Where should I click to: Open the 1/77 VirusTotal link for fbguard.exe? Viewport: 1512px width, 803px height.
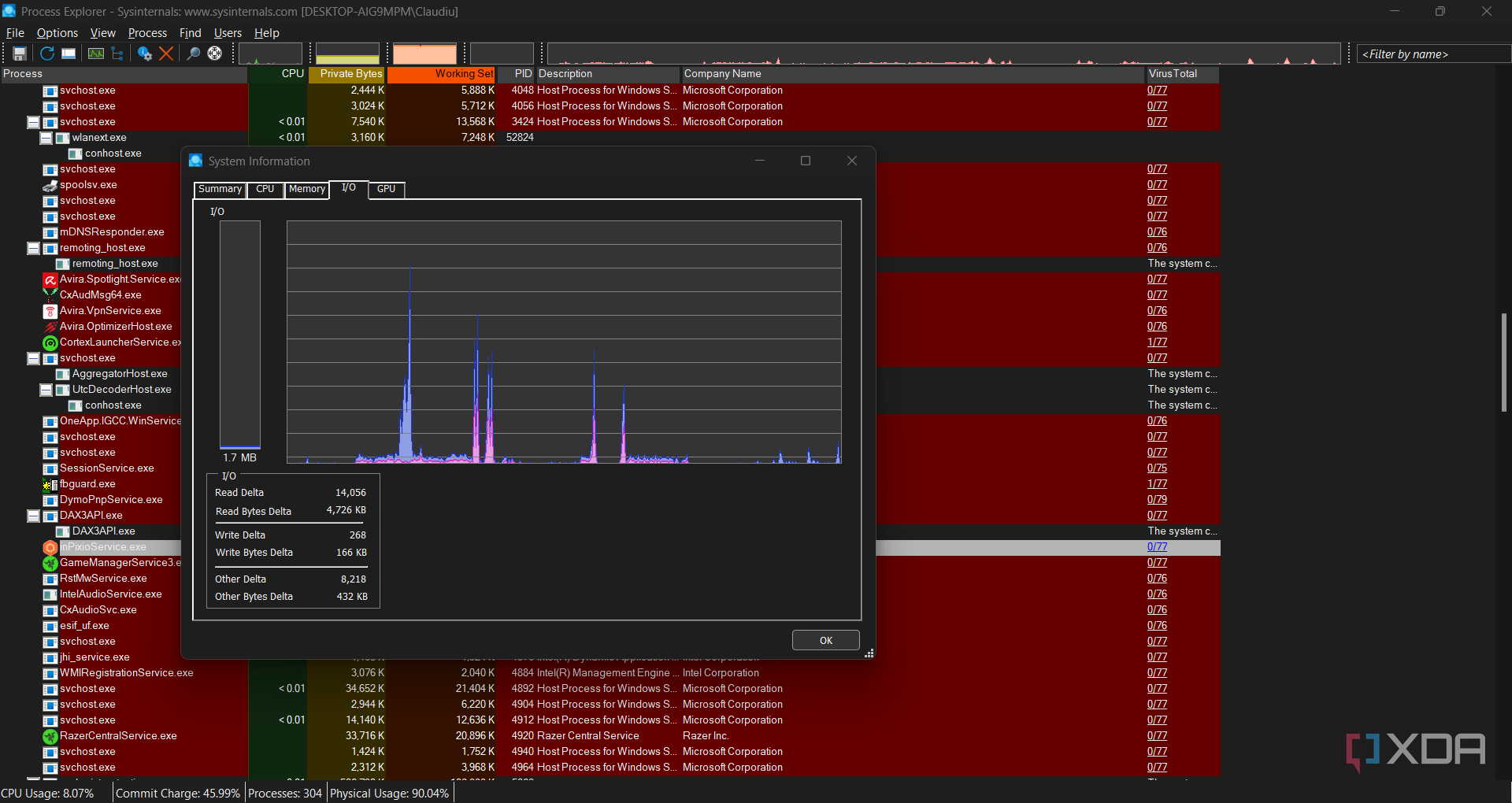click(x=1157, y=484)
